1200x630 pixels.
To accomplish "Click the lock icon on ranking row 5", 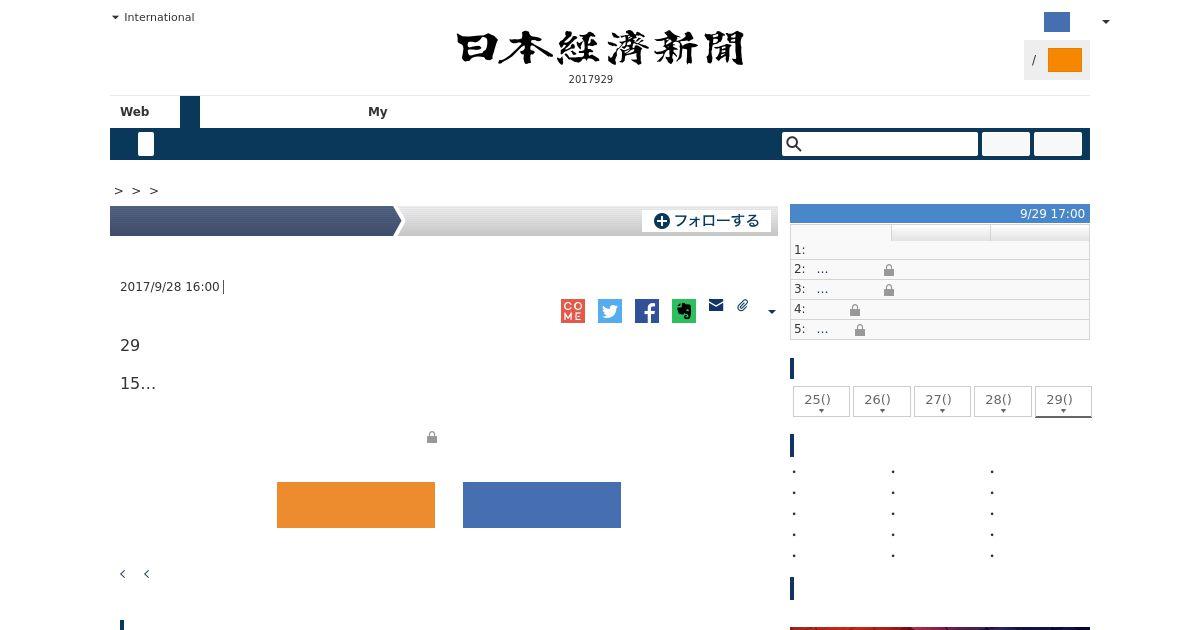I will coord(860,330).
